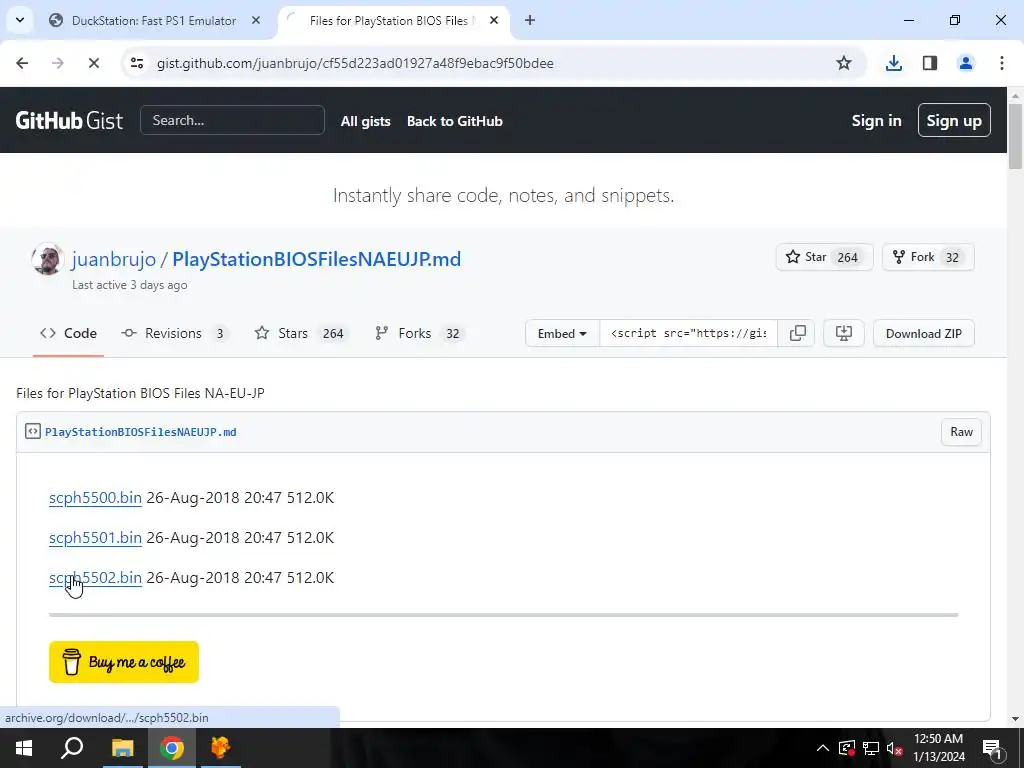Image resolution: width=1024 pixels, height=768 pixels.
Task: Go forward to the next page
Action: click(x=57, y=63)
